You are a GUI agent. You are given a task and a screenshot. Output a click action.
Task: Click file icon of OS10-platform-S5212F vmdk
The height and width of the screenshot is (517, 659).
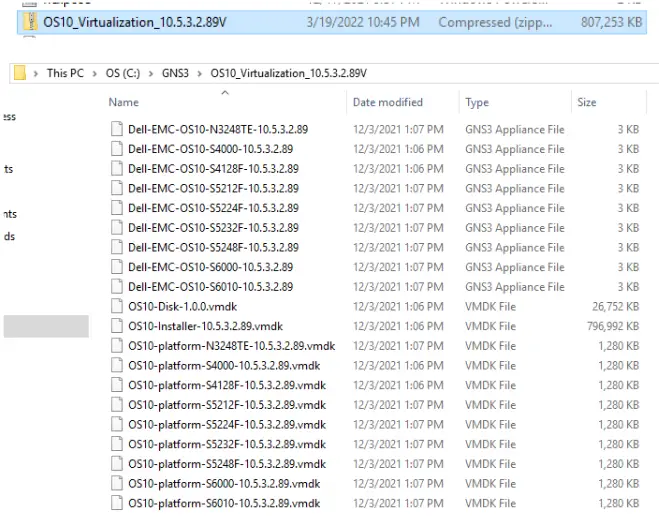[117, 405]
